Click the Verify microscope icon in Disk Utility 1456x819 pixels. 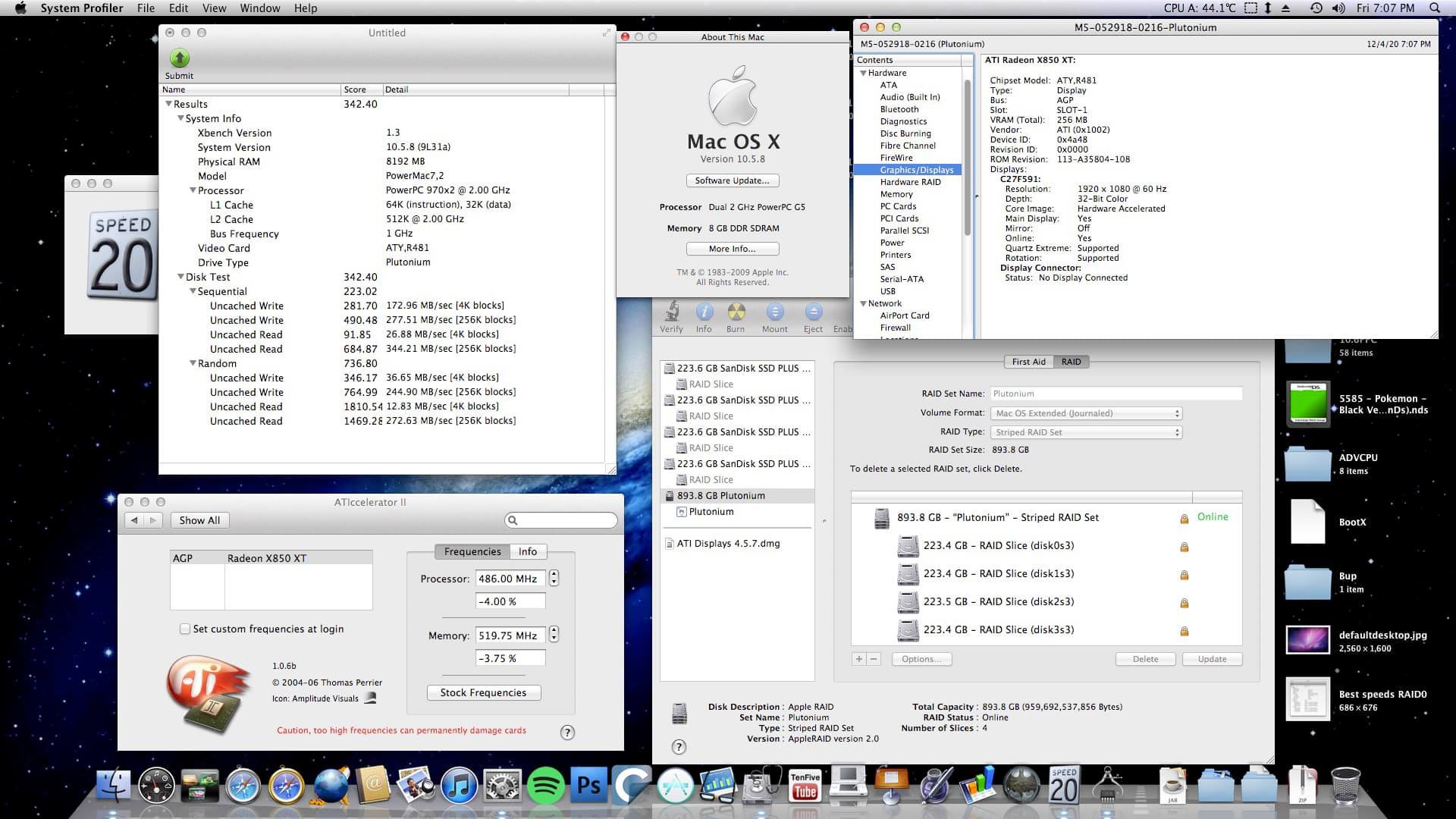671,312
